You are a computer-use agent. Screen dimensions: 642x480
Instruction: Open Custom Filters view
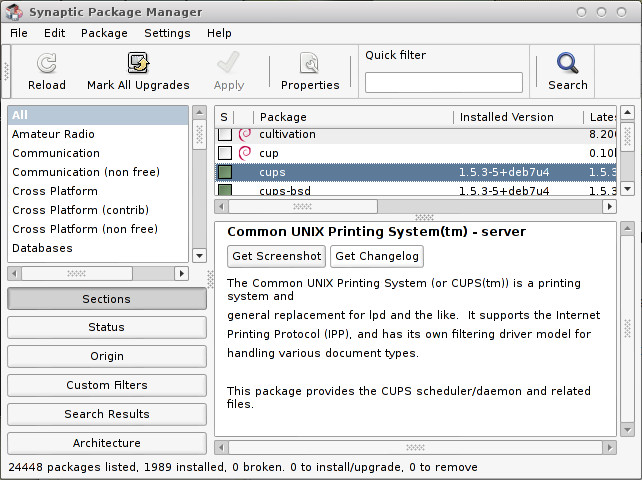106,385
